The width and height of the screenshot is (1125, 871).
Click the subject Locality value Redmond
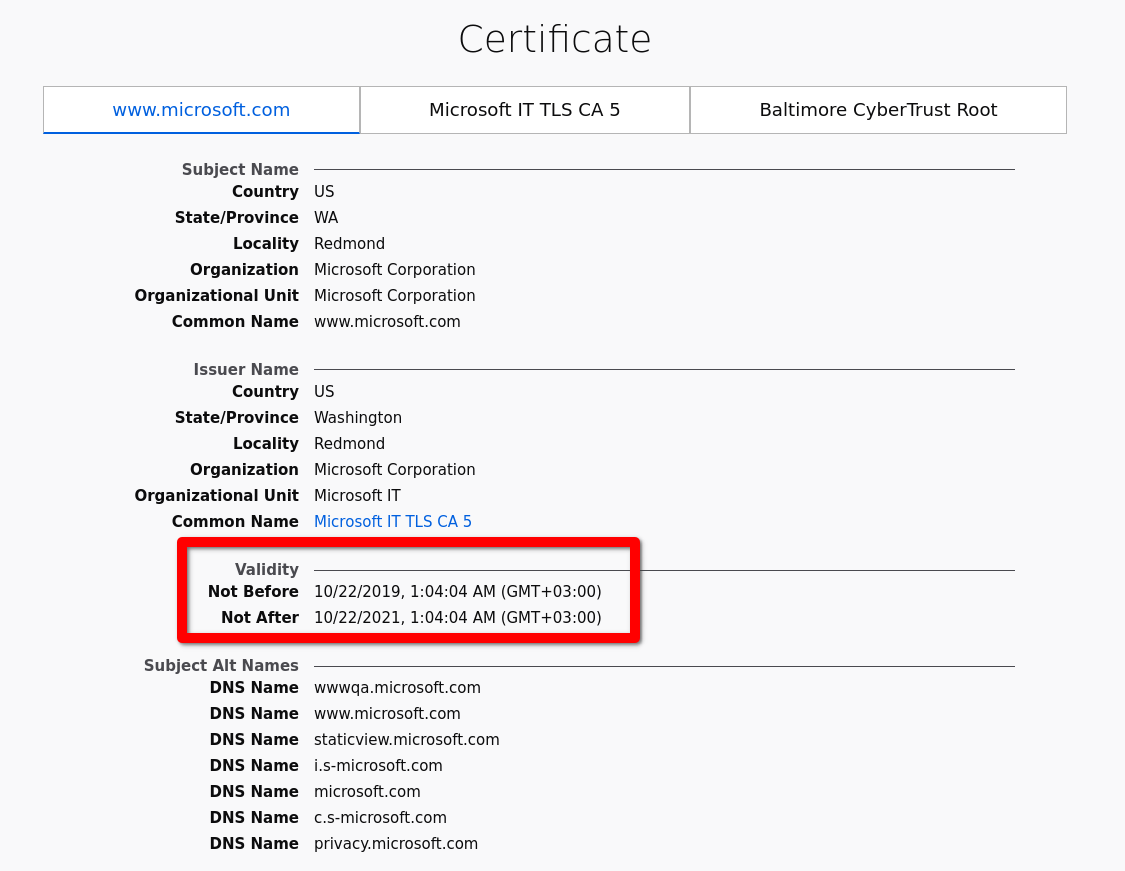point(349,244)
